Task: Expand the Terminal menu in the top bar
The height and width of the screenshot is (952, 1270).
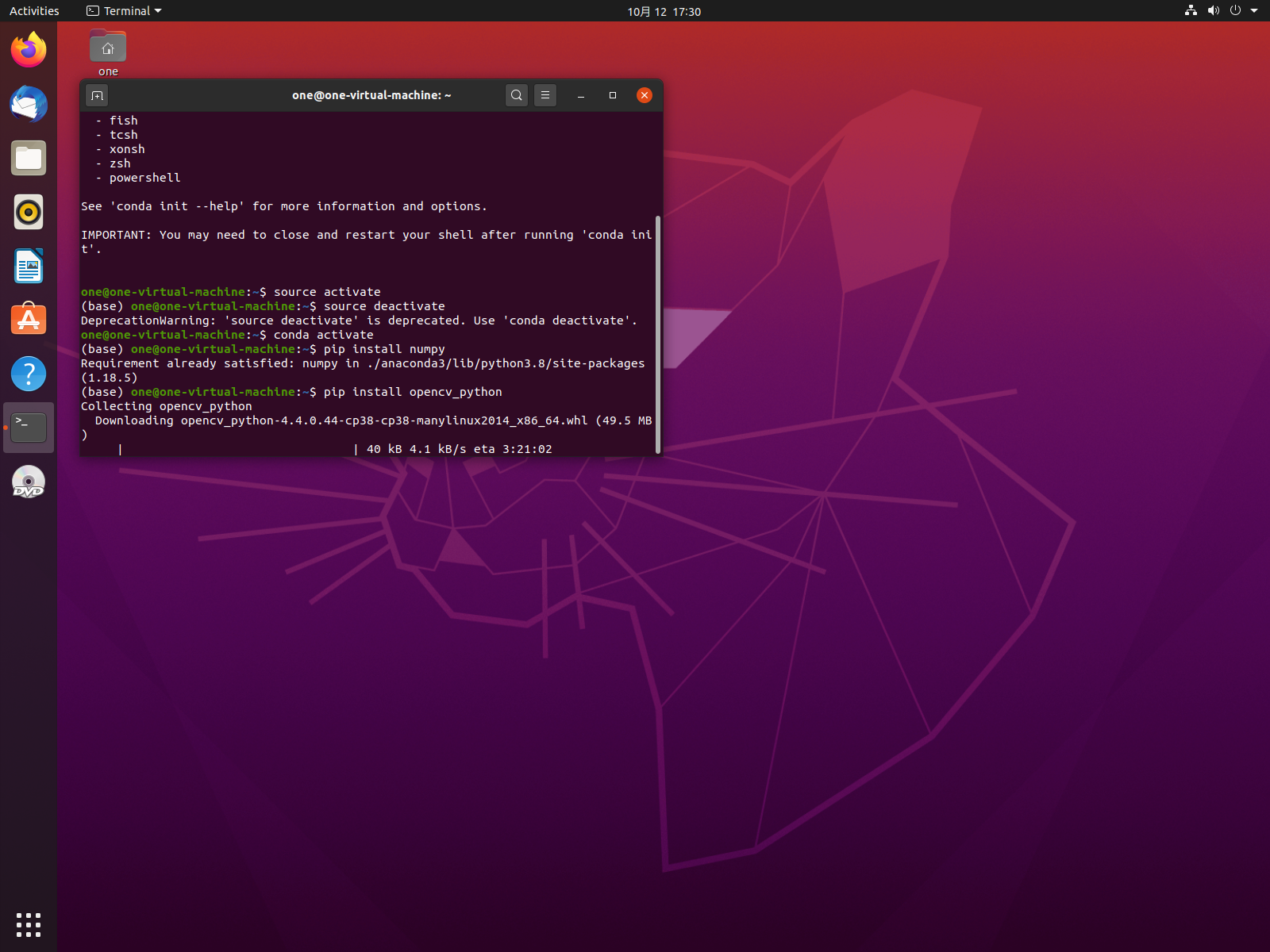Action: pos(123,10)
